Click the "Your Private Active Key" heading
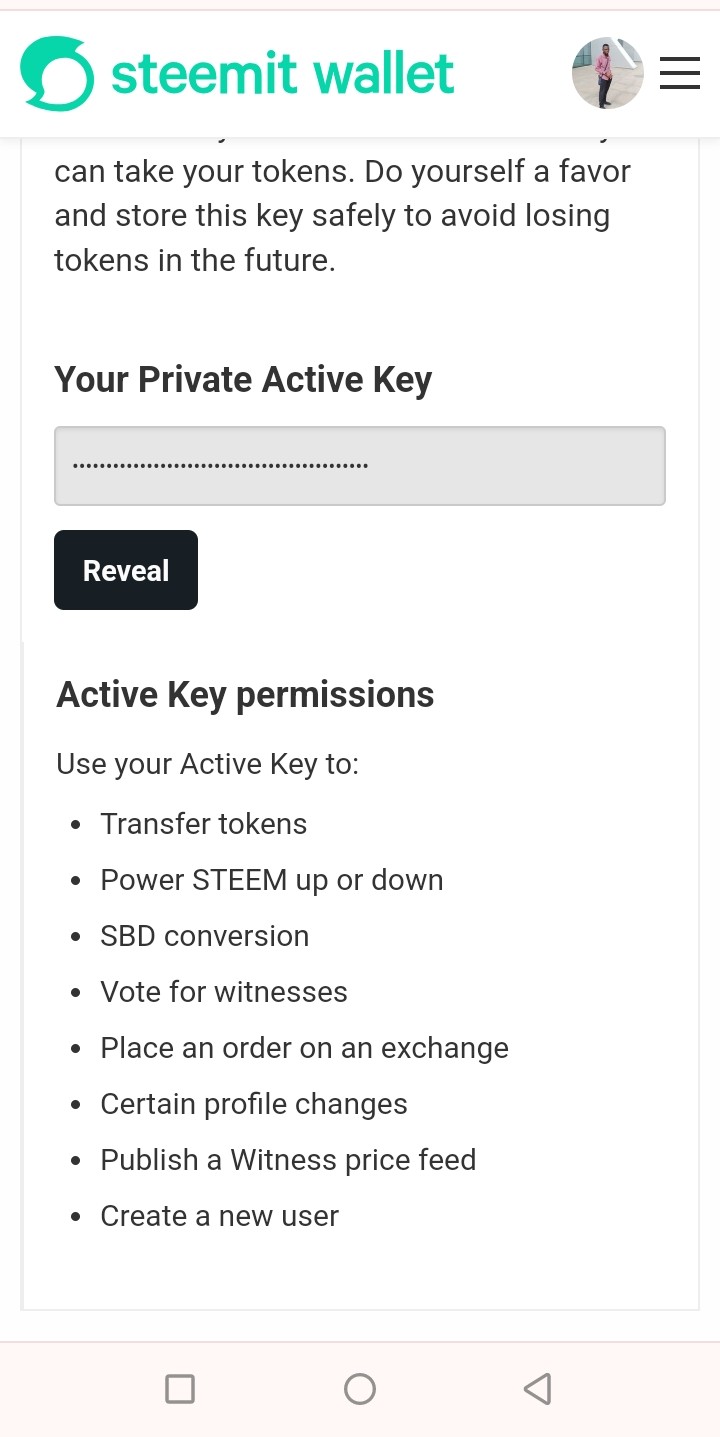Screen dimensions: 720x1437 pos(243,380)
